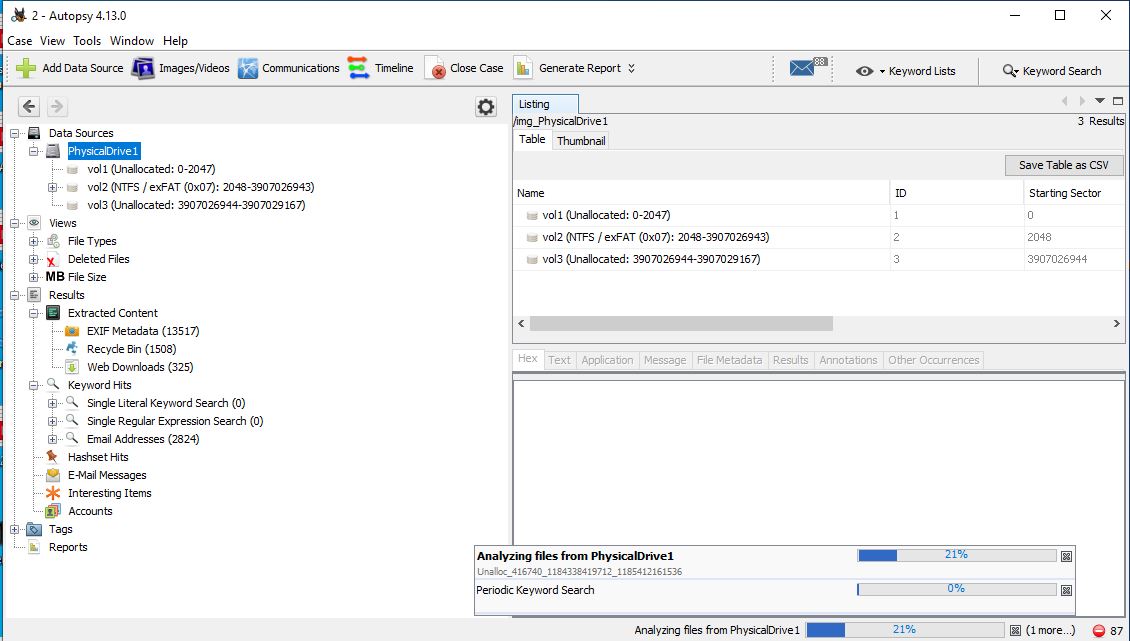This screenshot has height=641, width=1130.
Task: Collapse the PhysicalDrive1 node
Action: click(x=34, y=151)
